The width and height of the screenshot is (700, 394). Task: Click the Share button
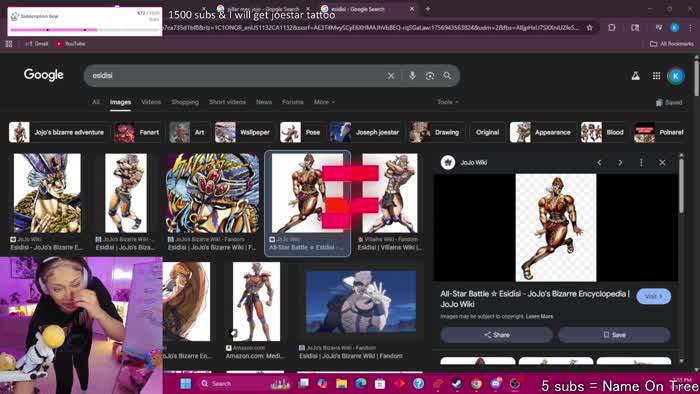pos(496,335)
